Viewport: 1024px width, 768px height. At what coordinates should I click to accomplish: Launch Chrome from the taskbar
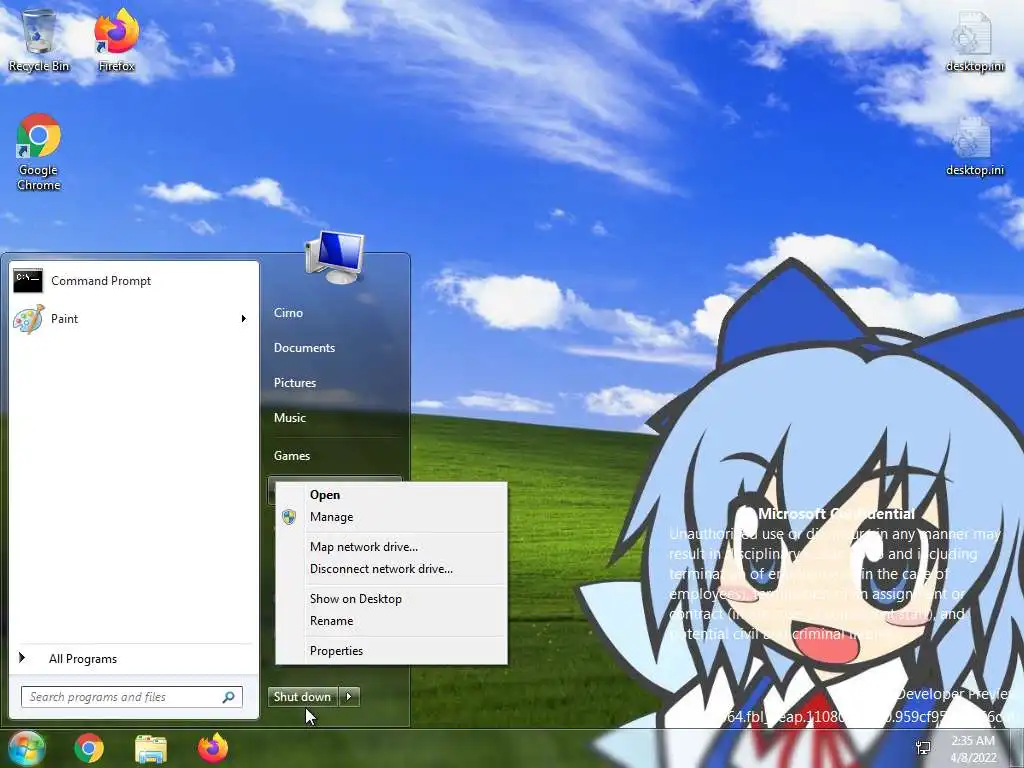(89, 748)
